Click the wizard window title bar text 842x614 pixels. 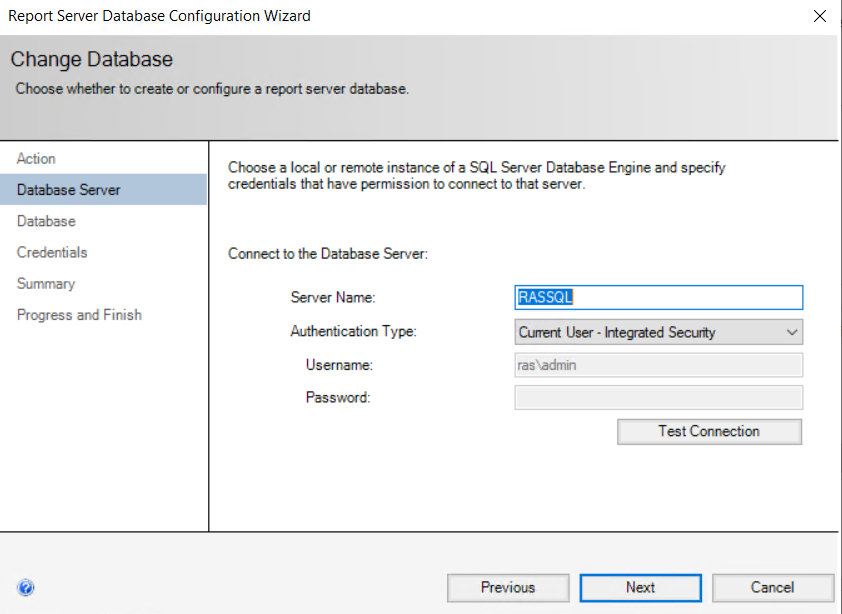(160, 16)
